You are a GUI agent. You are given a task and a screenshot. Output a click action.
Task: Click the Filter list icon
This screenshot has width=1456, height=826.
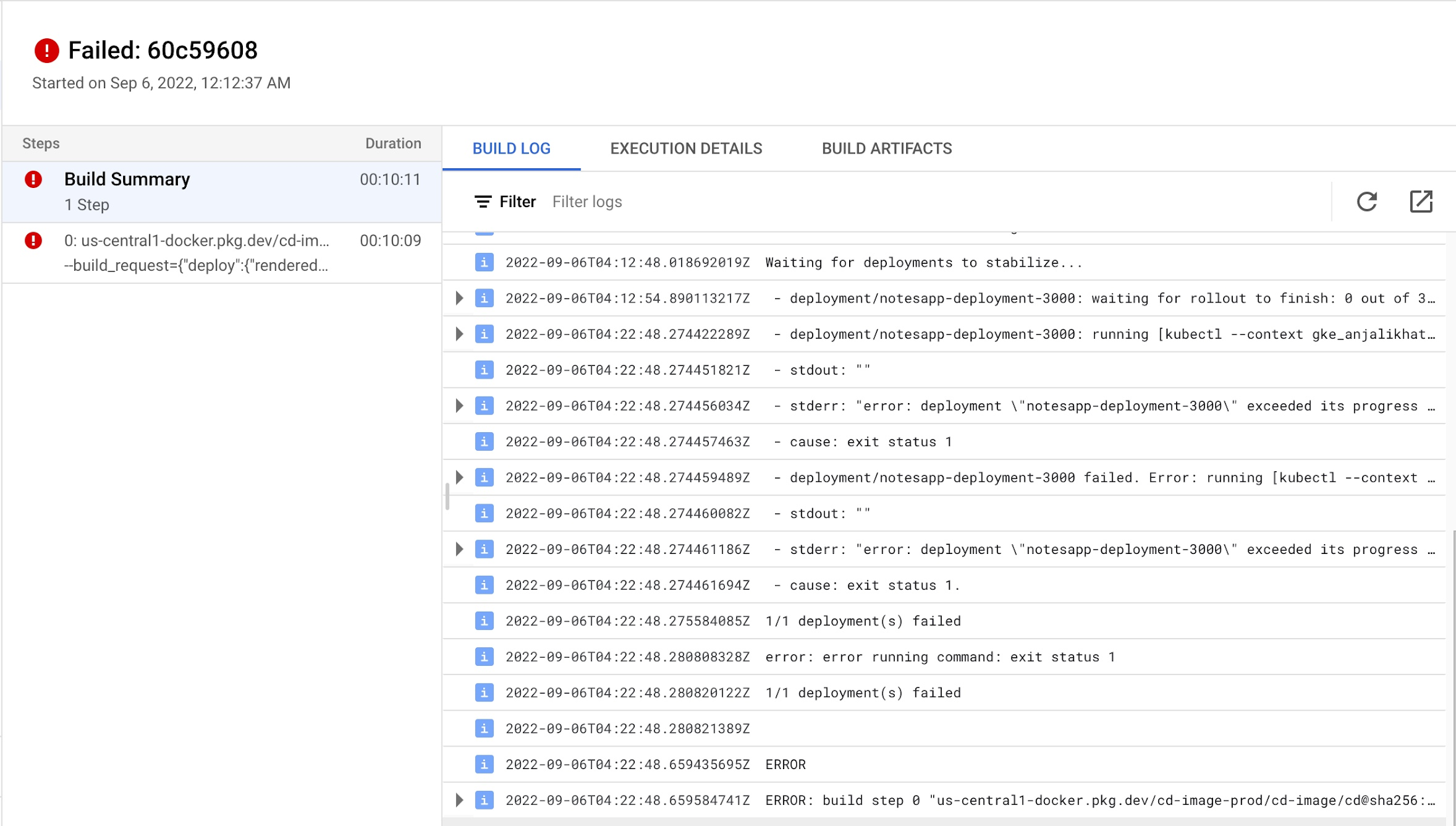coord(483,202)
